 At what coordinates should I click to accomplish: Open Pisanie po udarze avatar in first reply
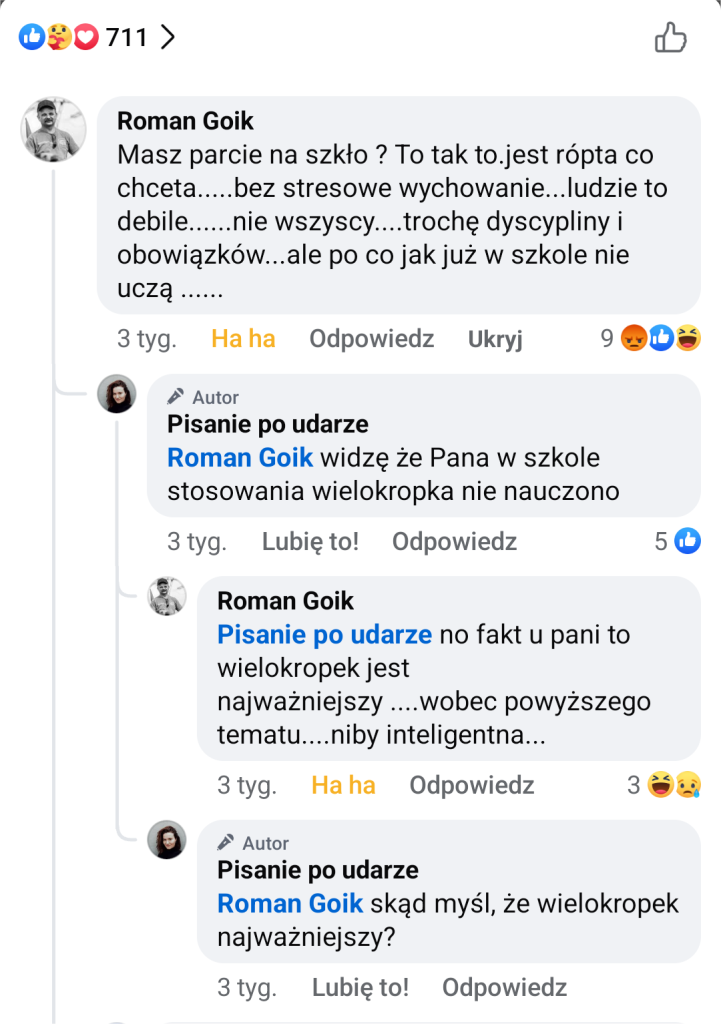pos(117,395)
